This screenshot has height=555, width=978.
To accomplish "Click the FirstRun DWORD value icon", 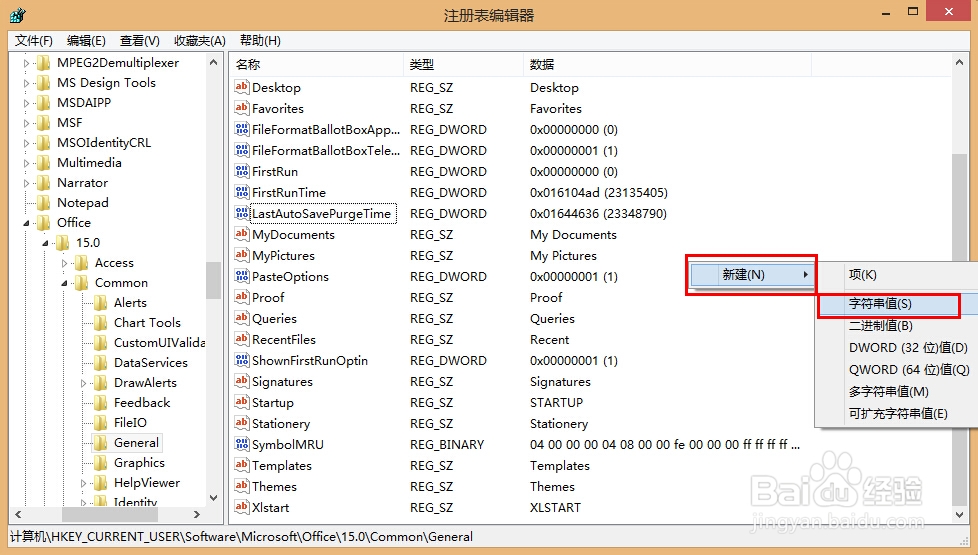I will click(x=241, y=171).
